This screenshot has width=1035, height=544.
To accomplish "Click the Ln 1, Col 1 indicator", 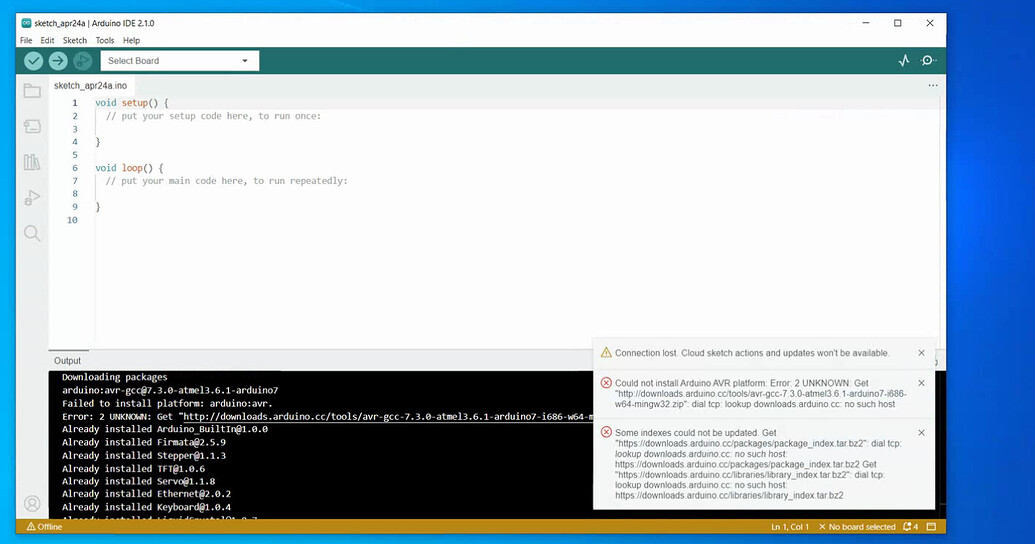I will pyautogui.click(x=790, y=527).
